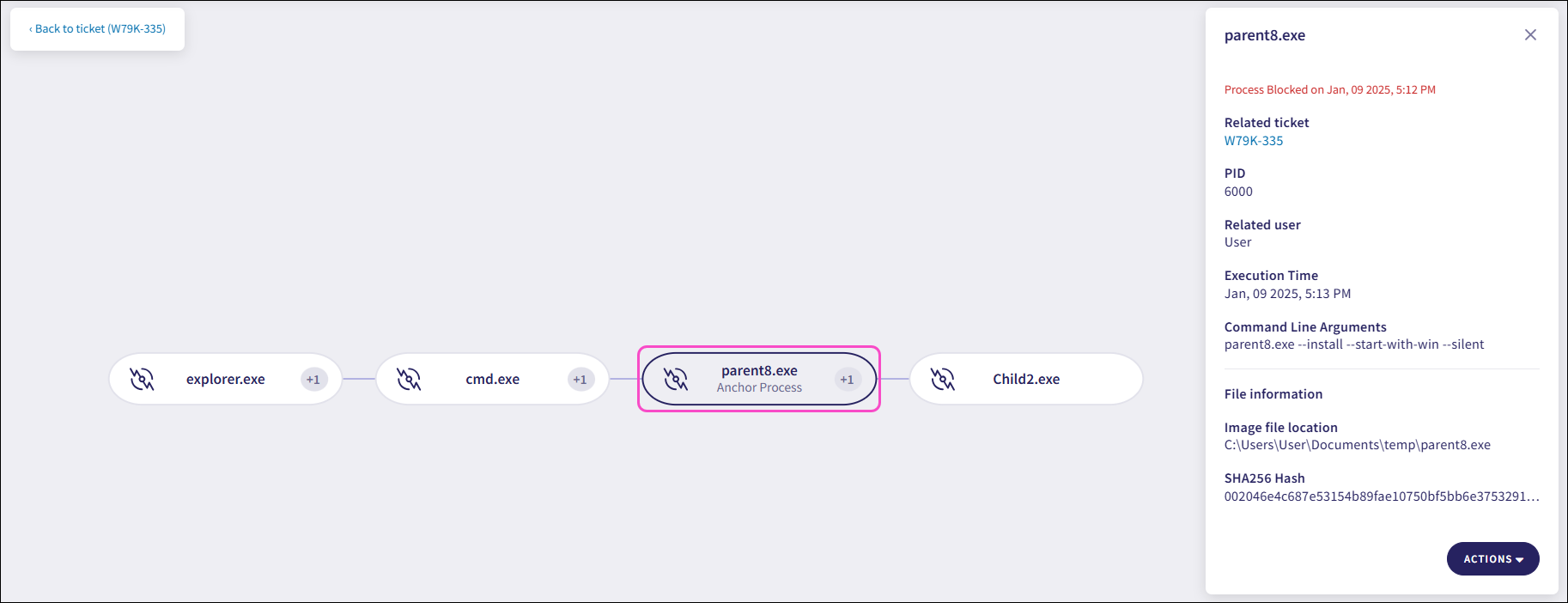Click the blocked-process icon on explorer.exe node

click(x=142, y=379)
